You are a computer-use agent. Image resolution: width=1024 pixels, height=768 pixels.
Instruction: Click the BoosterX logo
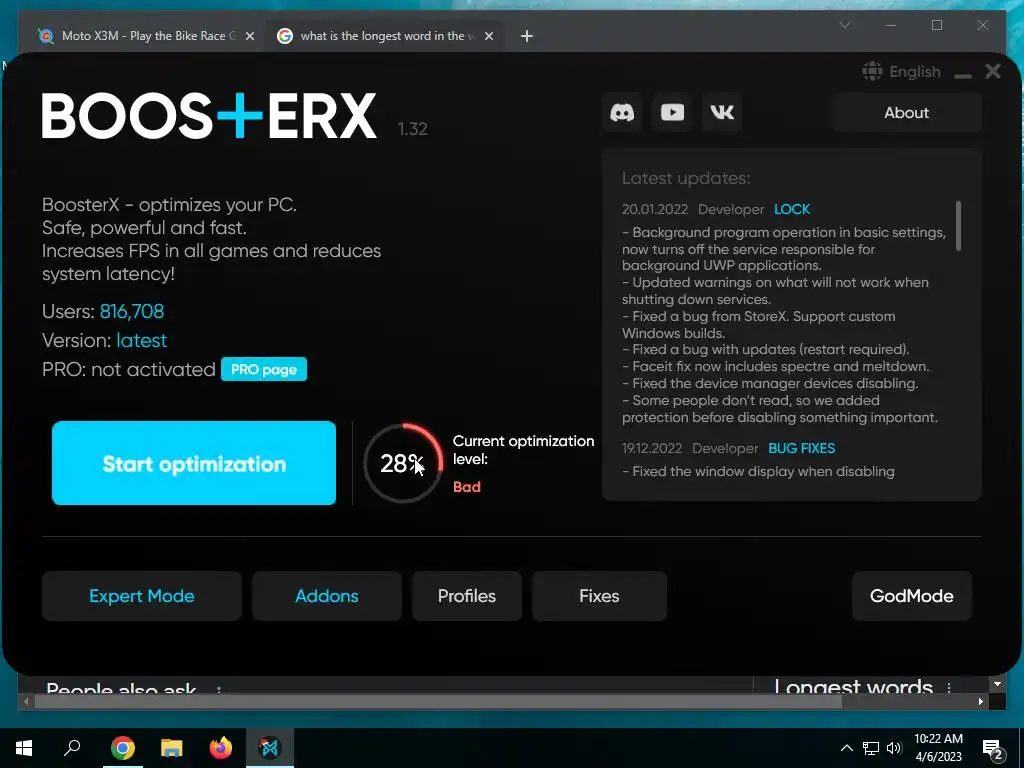[209, 116]
